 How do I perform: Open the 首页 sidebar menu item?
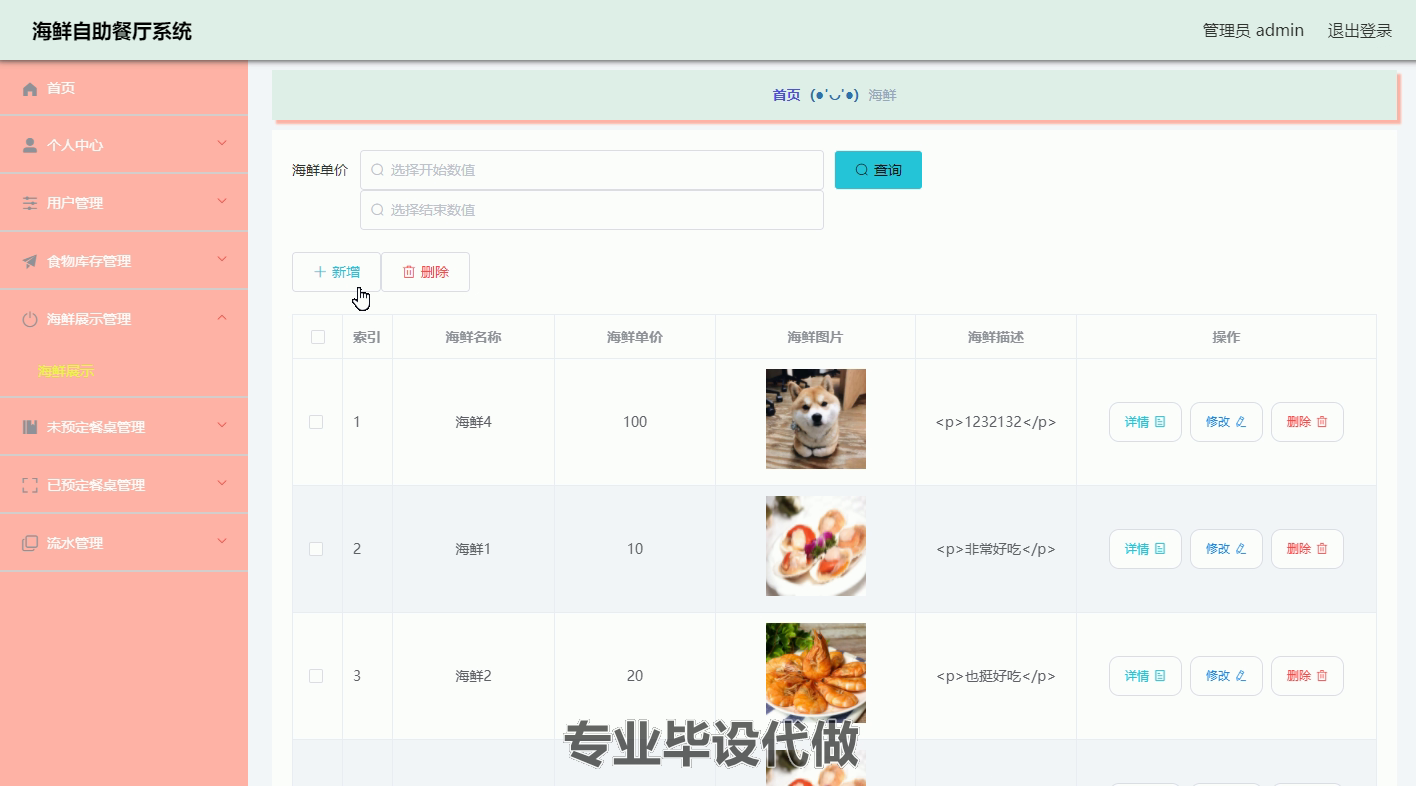click(x=124, y=88)
